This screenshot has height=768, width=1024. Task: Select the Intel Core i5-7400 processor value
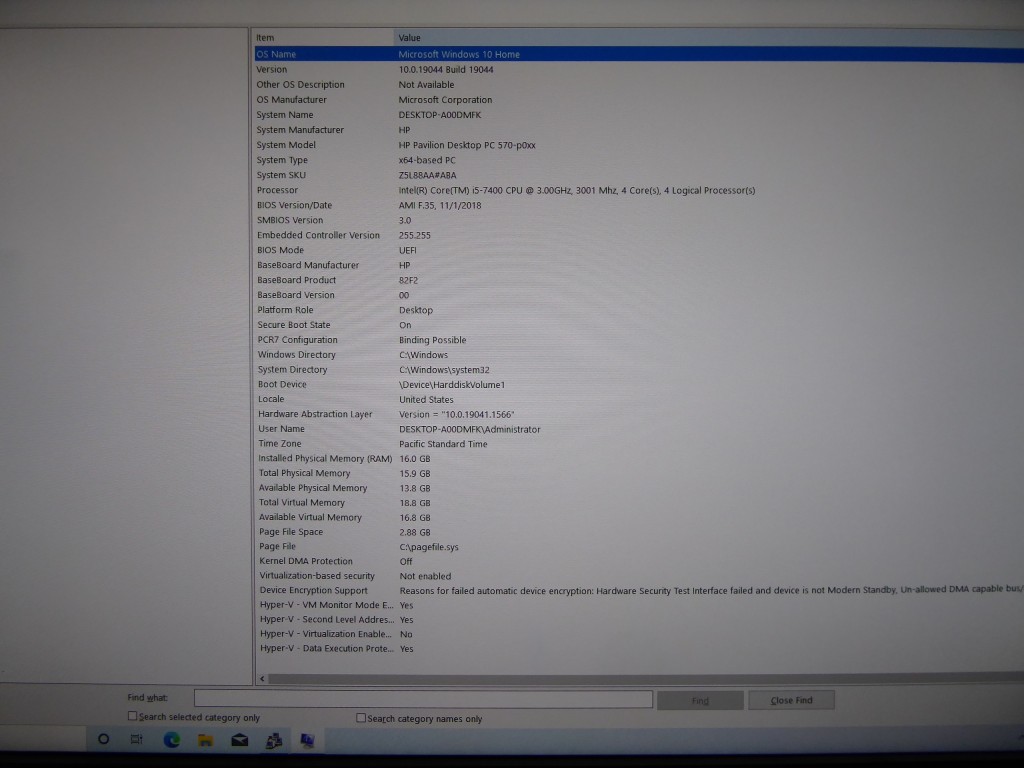pos(577,191)
